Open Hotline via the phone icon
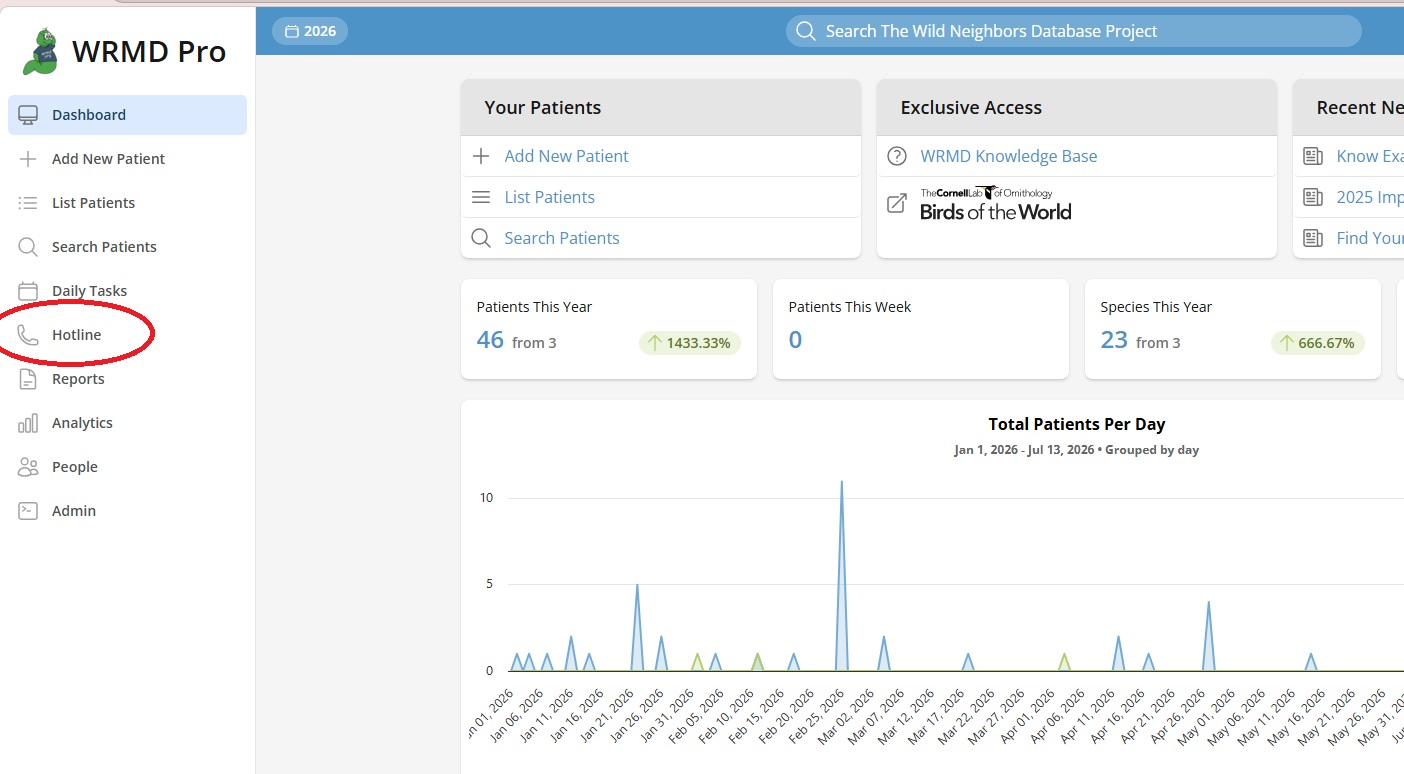 (x=28, y=335)
